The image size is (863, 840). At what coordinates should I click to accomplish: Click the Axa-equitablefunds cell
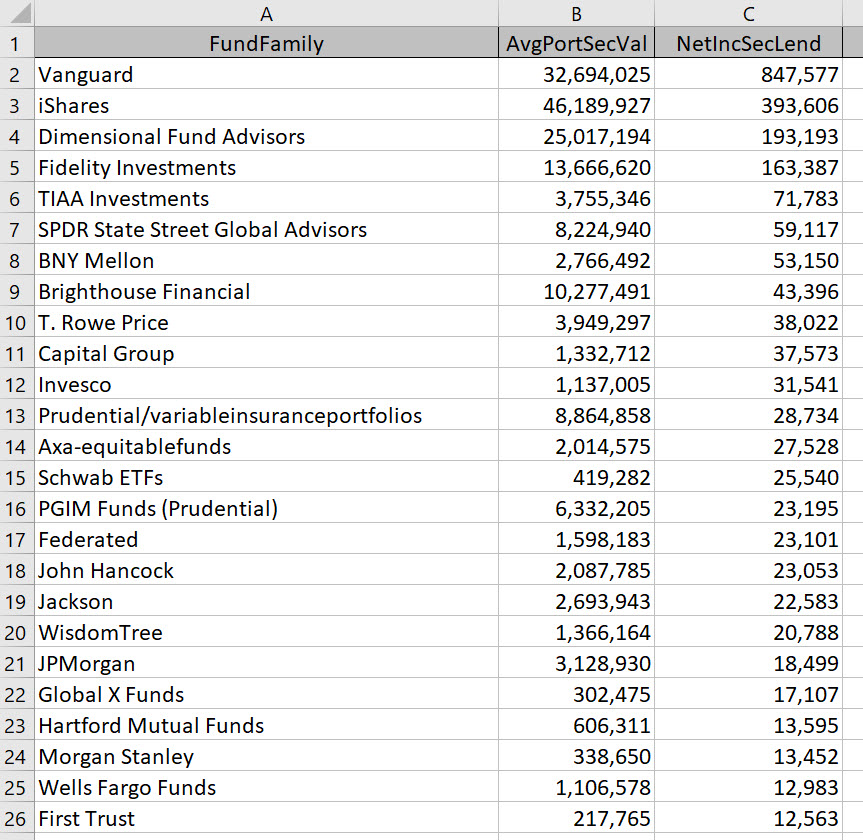[x=266, y=446]
